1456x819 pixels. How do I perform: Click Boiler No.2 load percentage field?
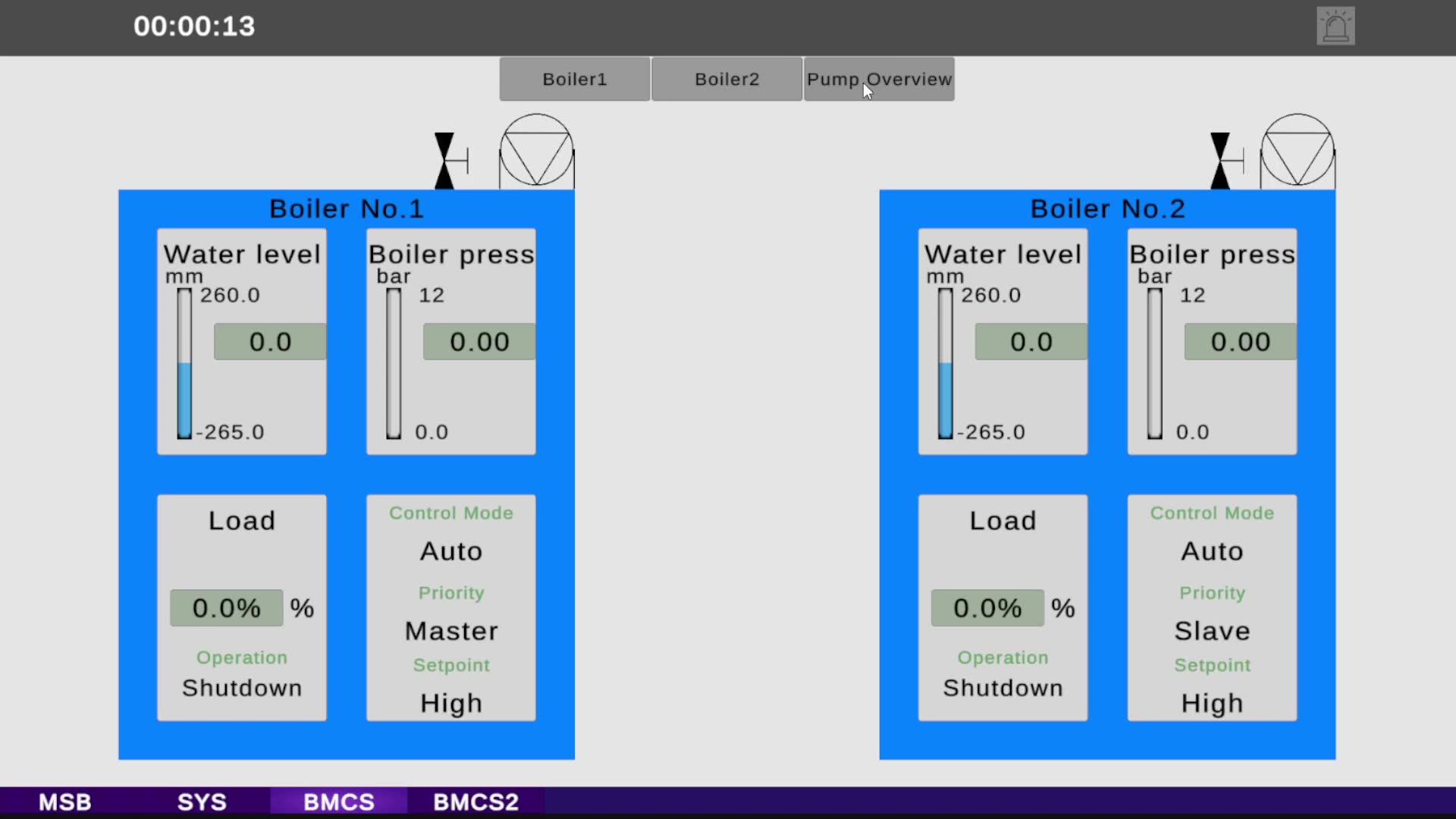tap(987, 608)
